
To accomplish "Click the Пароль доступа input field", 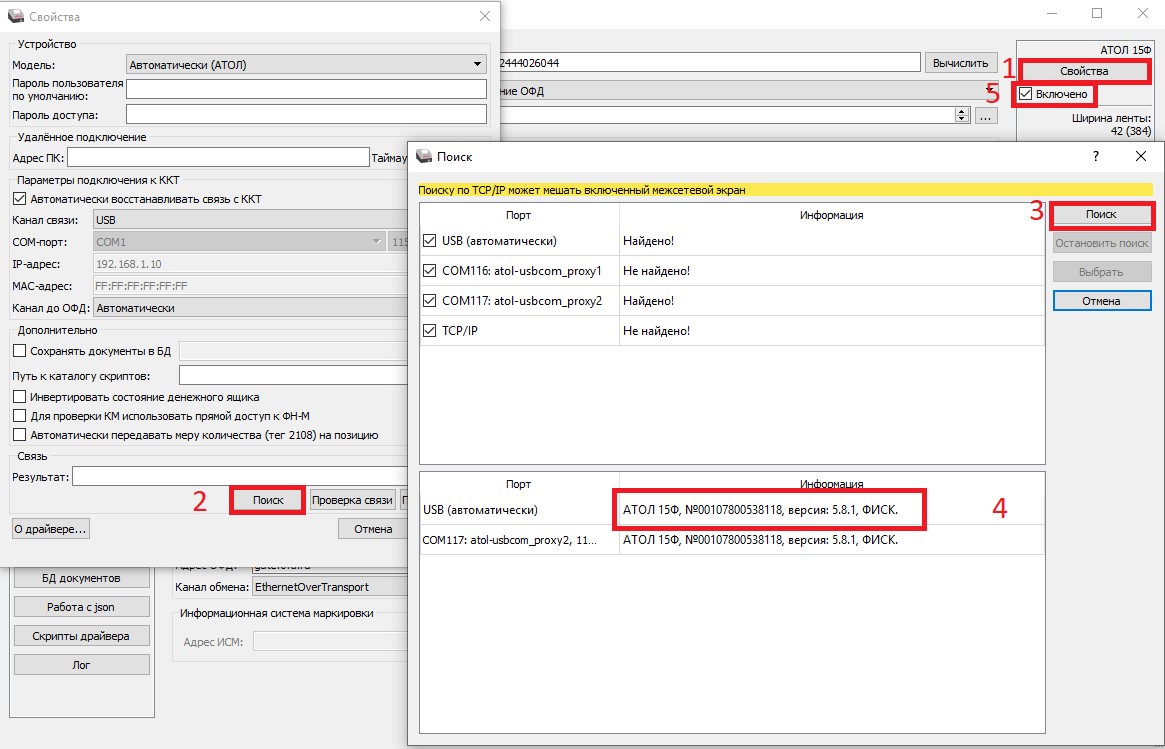I will click(x=305, y=115).
